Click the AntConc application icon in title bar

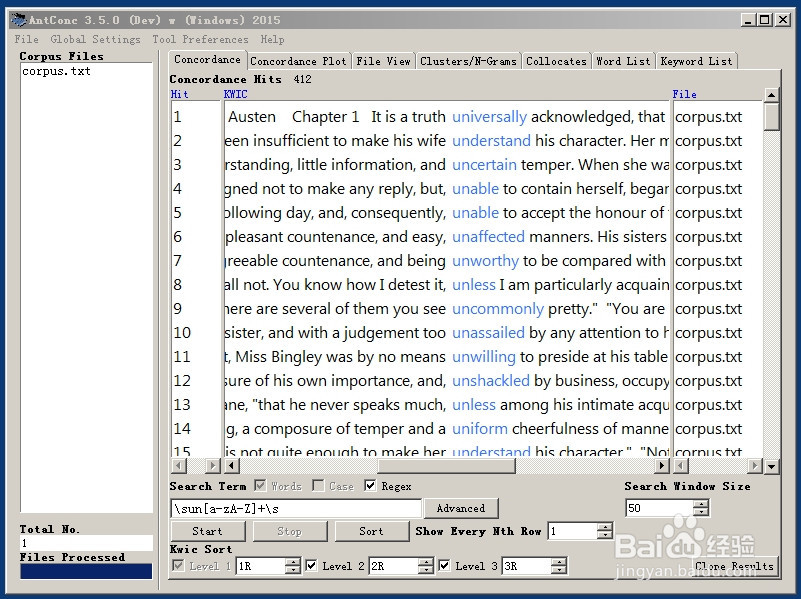click(x=18, y=20)
